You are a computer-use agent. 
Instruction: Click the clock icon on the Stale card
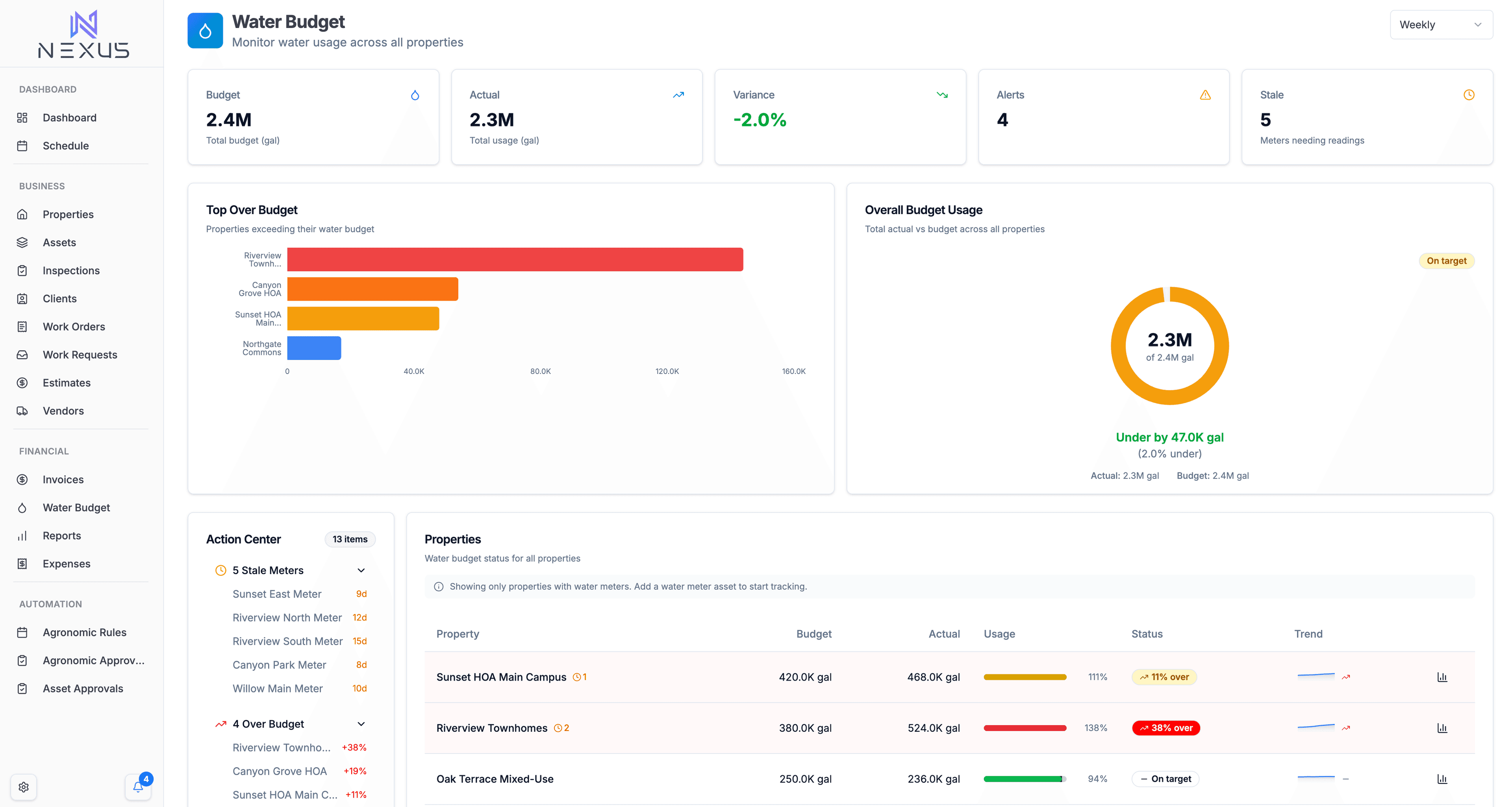pyautogui.click(x=1469, y=94)
